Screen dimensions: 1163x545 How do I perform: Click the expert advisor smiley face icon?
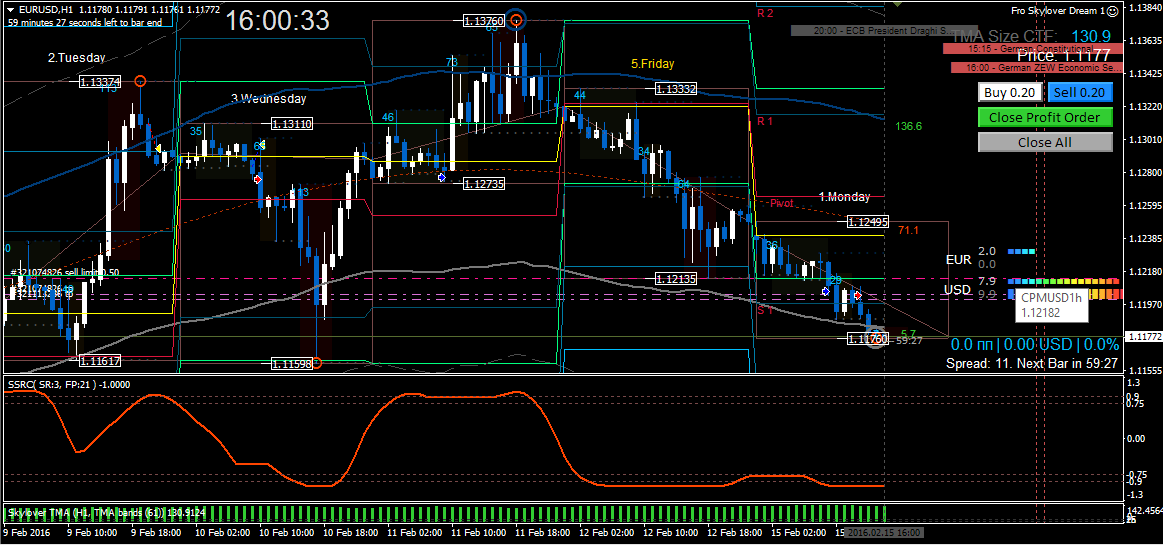click(x=1112, y=10)
